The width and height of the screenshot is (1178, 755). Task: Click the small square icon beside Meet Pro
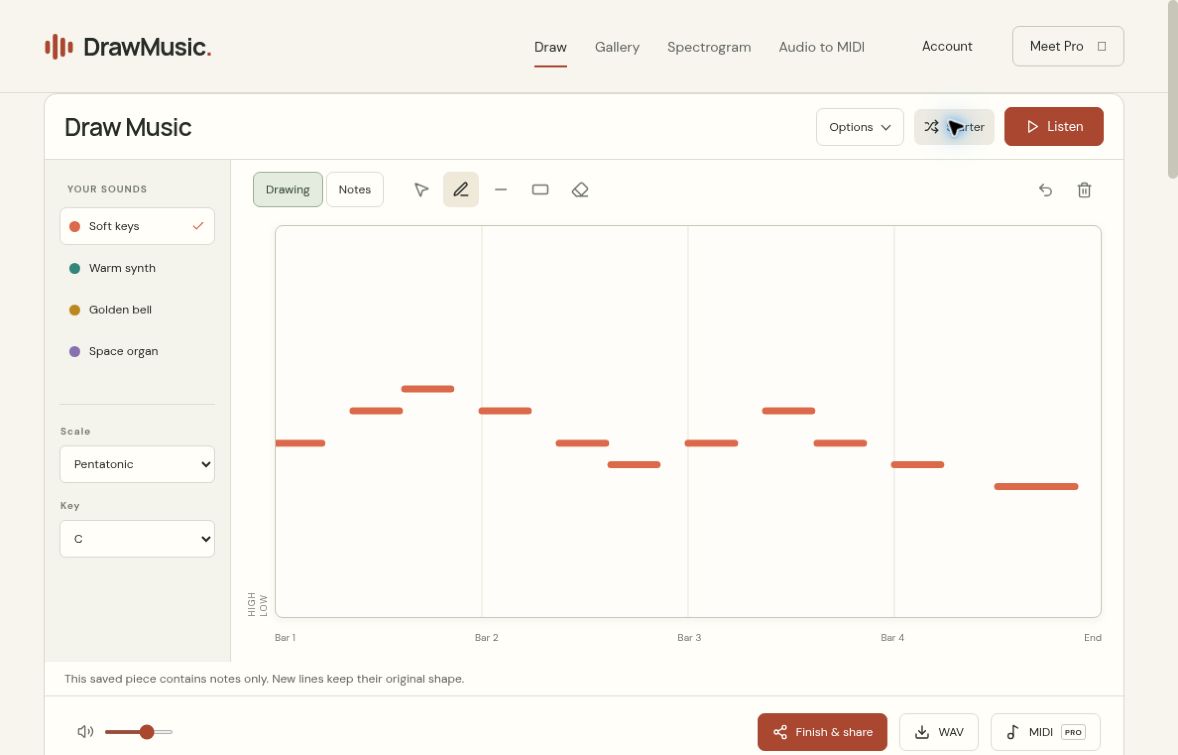point(1101,47)
